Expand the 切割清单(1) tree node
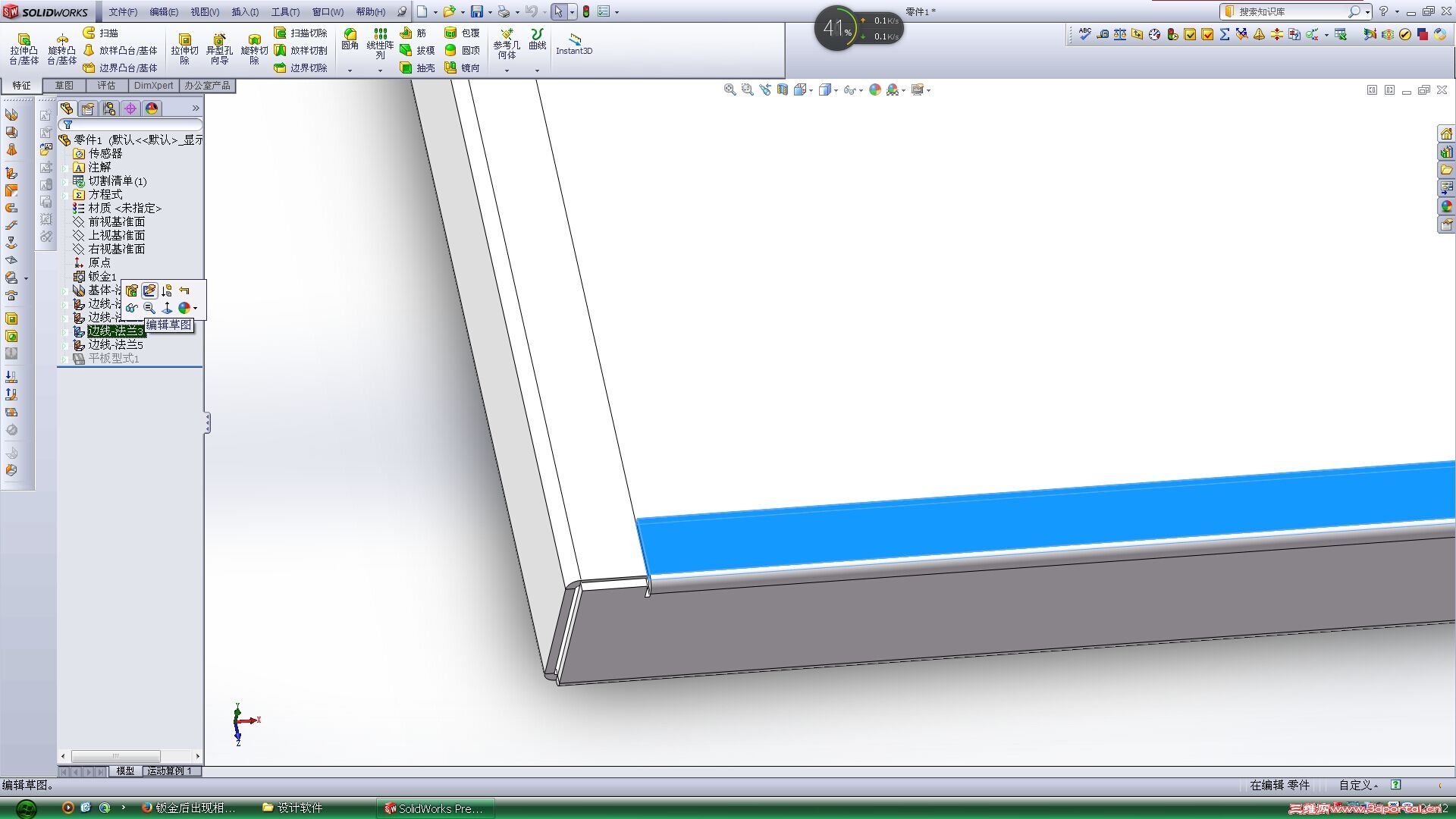 coord(65,180)
